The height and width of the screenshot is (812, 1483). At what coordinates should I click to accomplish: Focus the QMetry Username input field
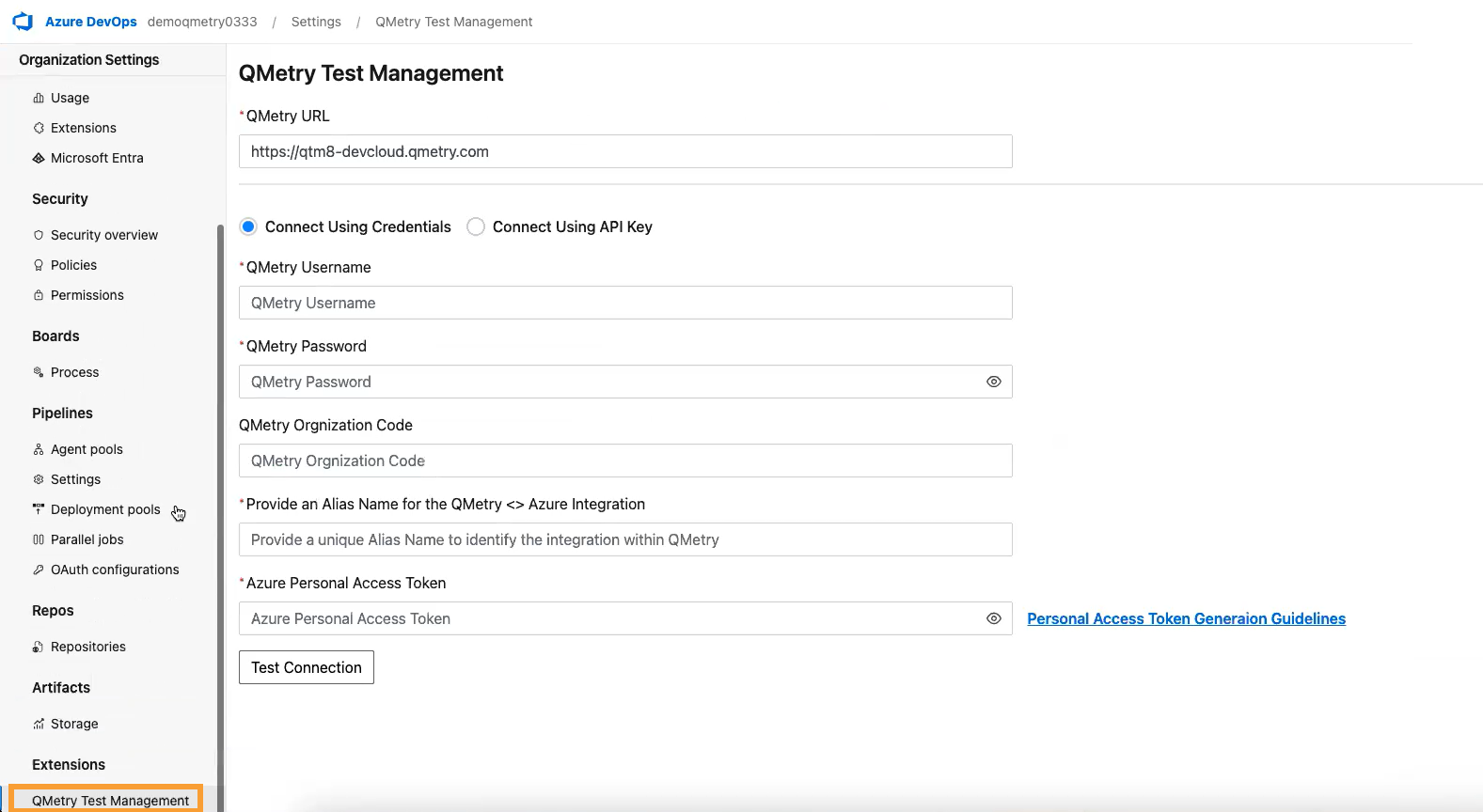coord(625,303)
